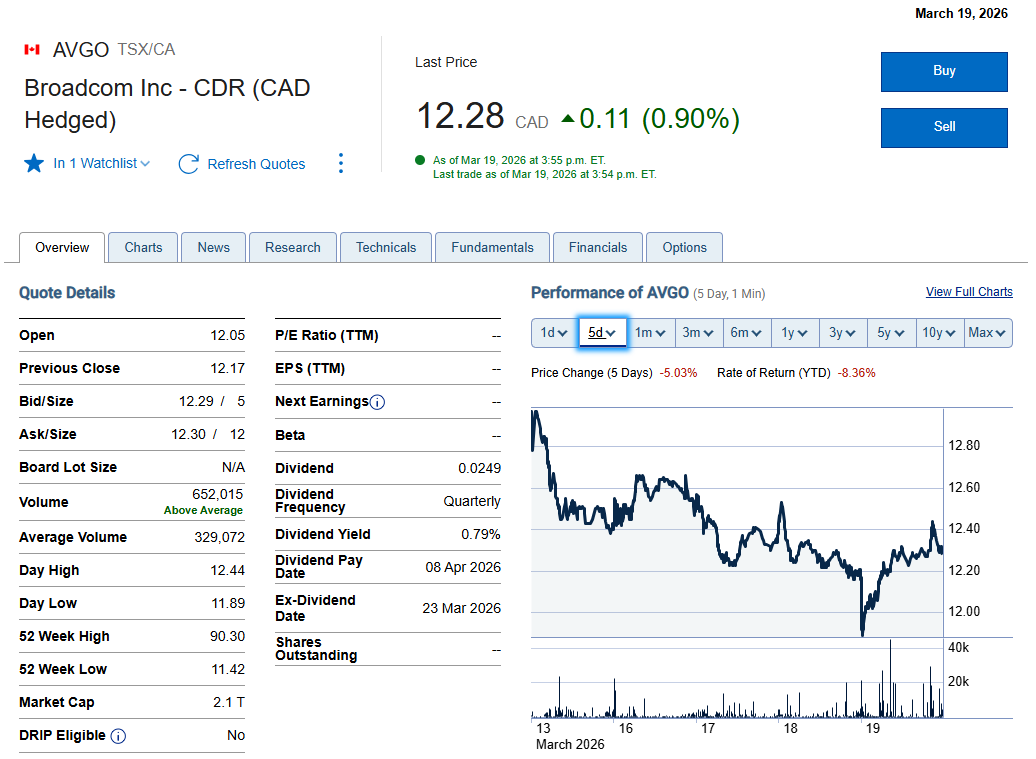Select the Max chart range
This screenshot has height=759, width=1036.
pyautogui.click(x=987, y=333)
